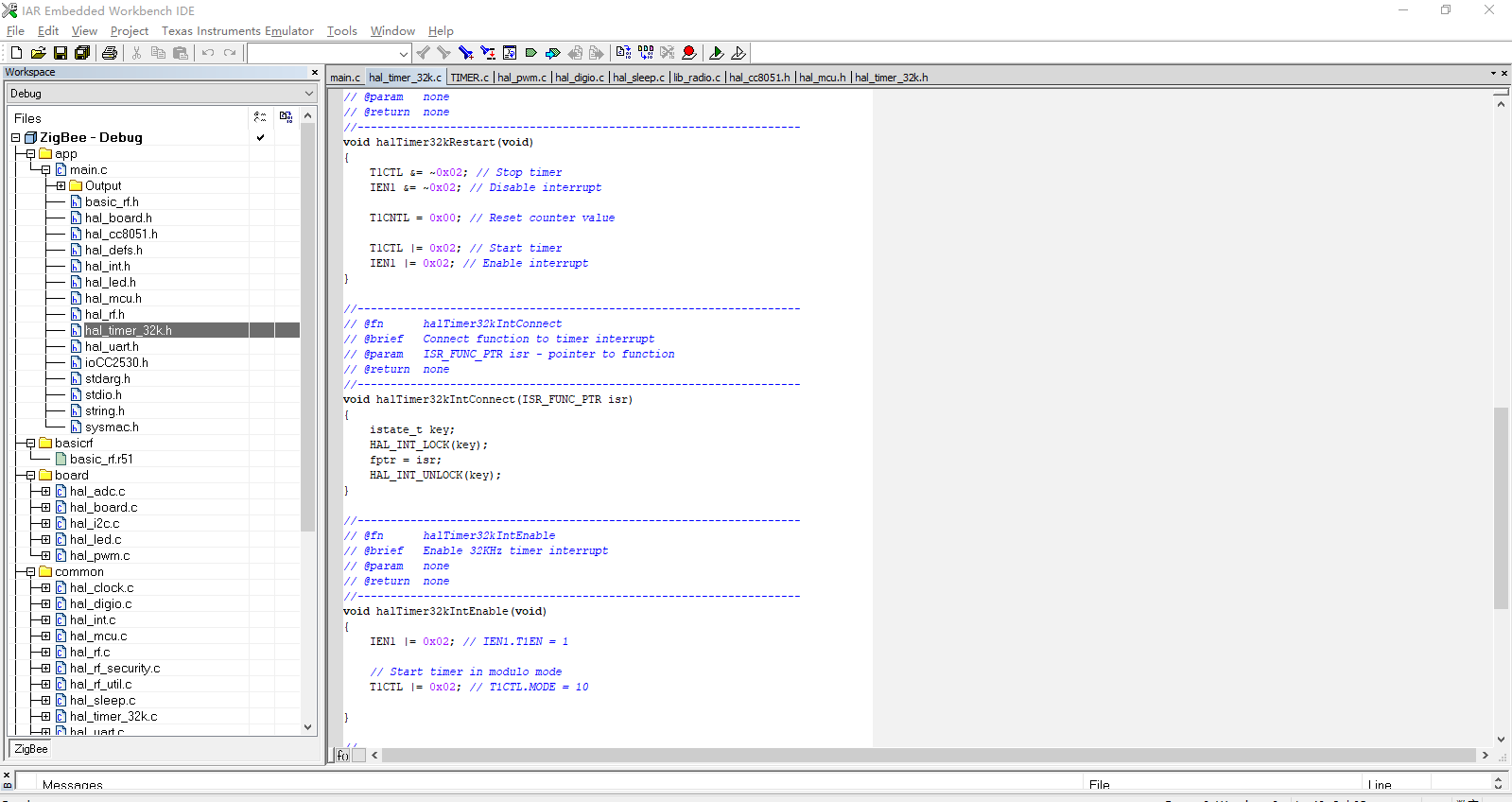Switch to the hal_sleep.c editor tab
Image resolution: width=1512 pixels, height=802 pixels.
click(x=638, y=78)
